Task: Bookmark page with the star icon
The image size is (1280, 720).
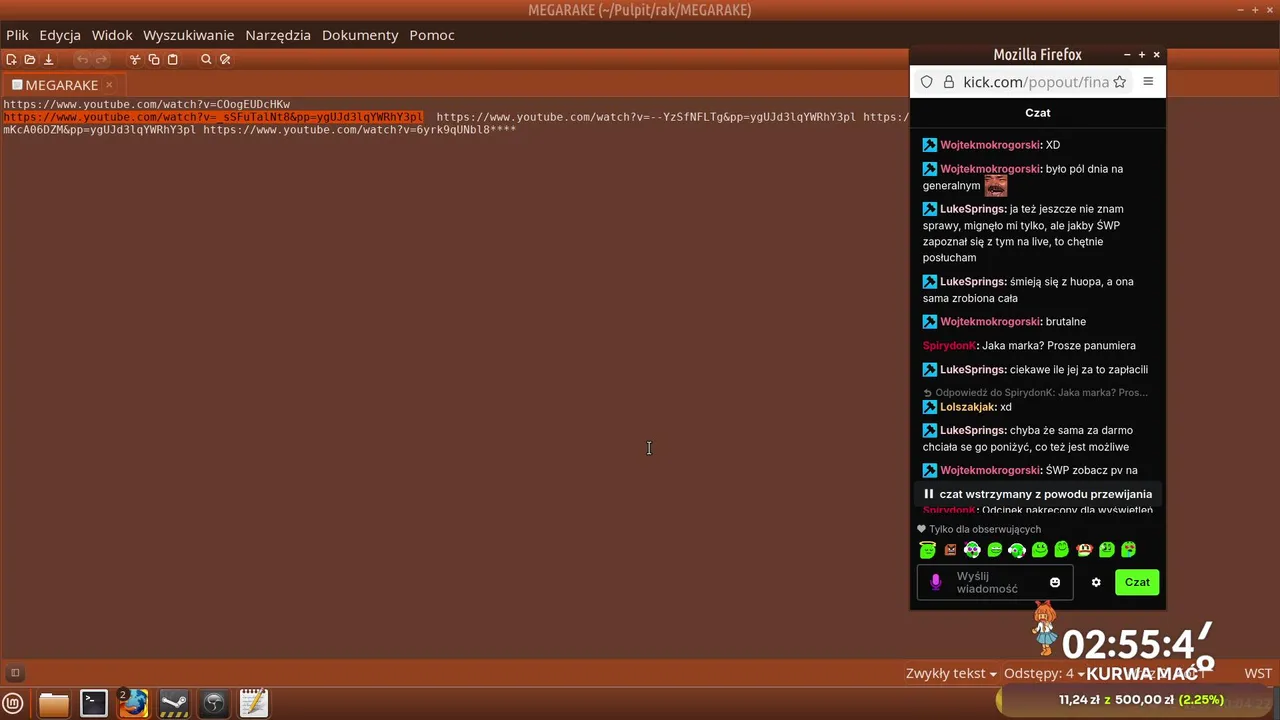Action: (1119, 82)
